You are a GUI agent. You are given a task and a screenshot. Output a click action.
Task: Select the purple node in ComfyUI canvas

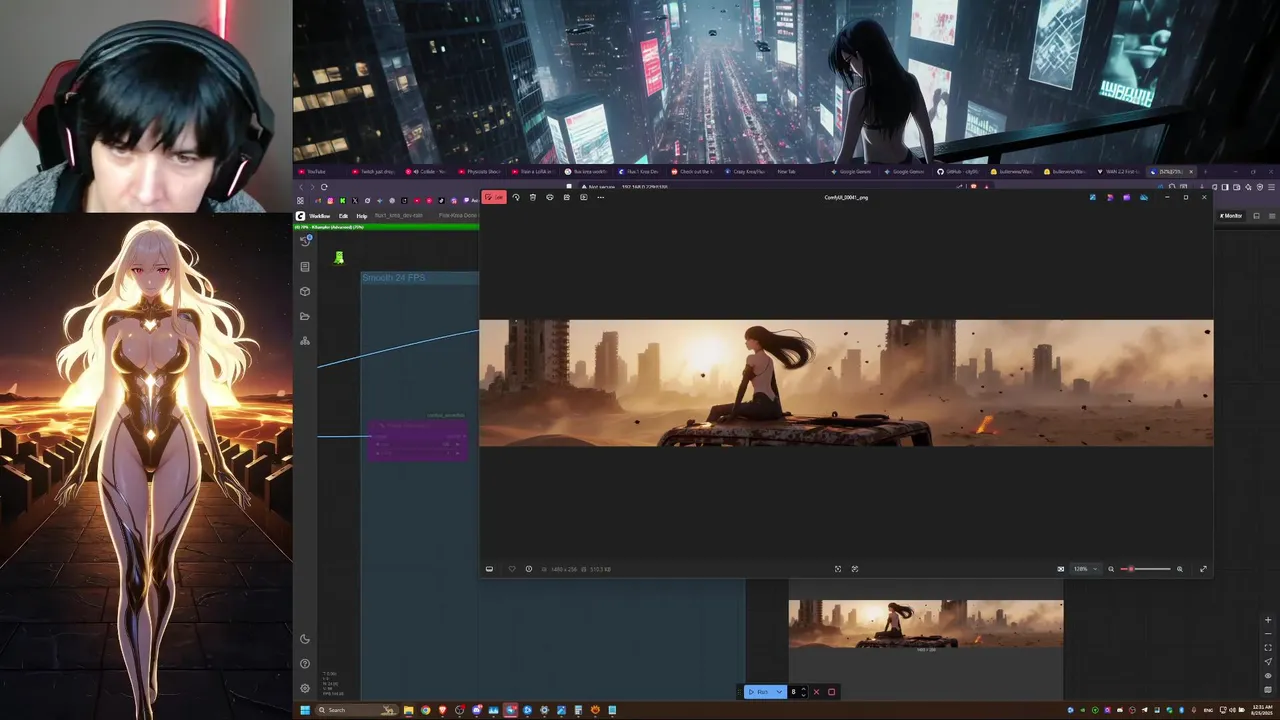pos(418,441)
